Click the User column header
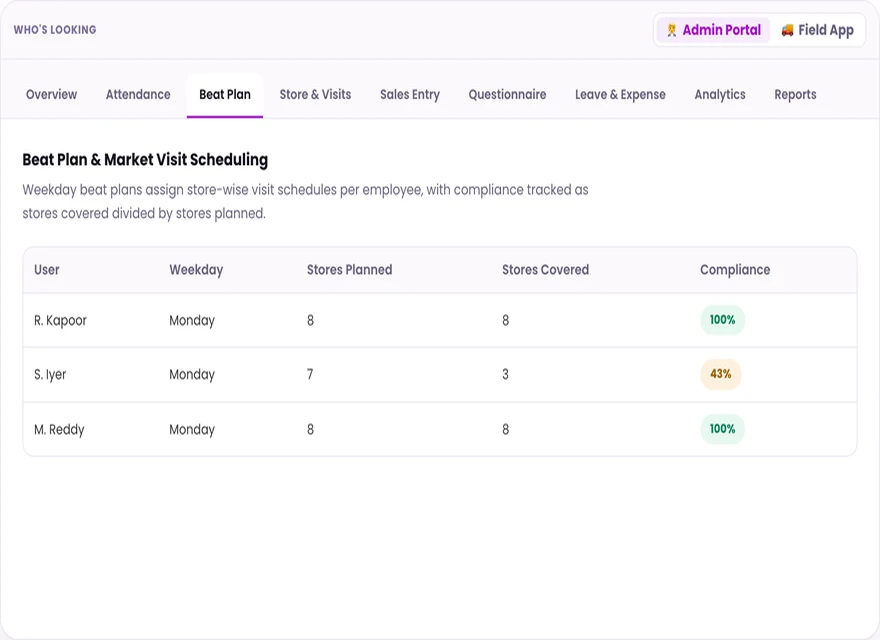Screen dimensions: 880x640 click(x=47, y=270)
